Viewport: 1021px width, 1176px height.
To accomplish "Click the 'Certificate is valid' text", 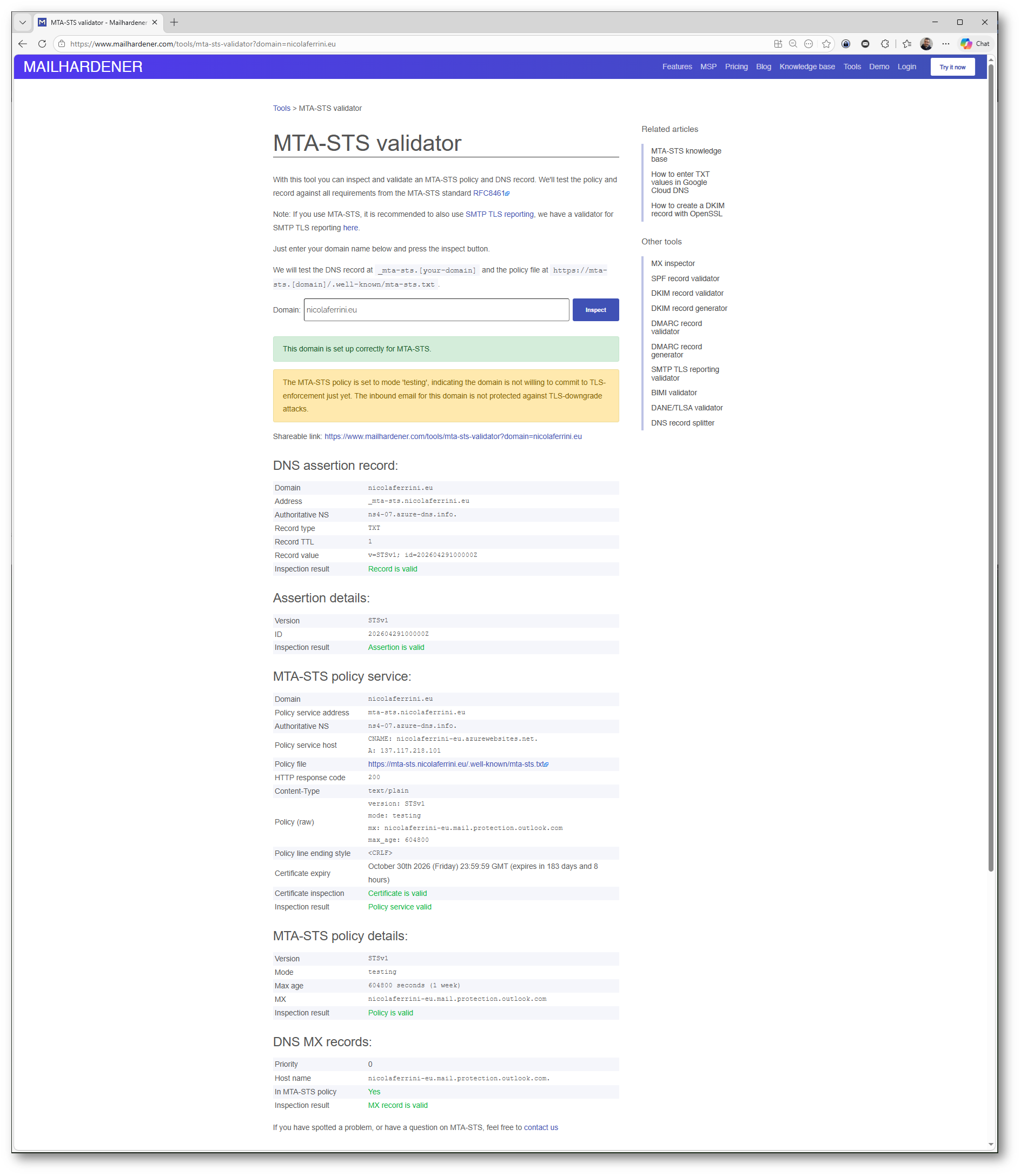I will tap(397, 893).
